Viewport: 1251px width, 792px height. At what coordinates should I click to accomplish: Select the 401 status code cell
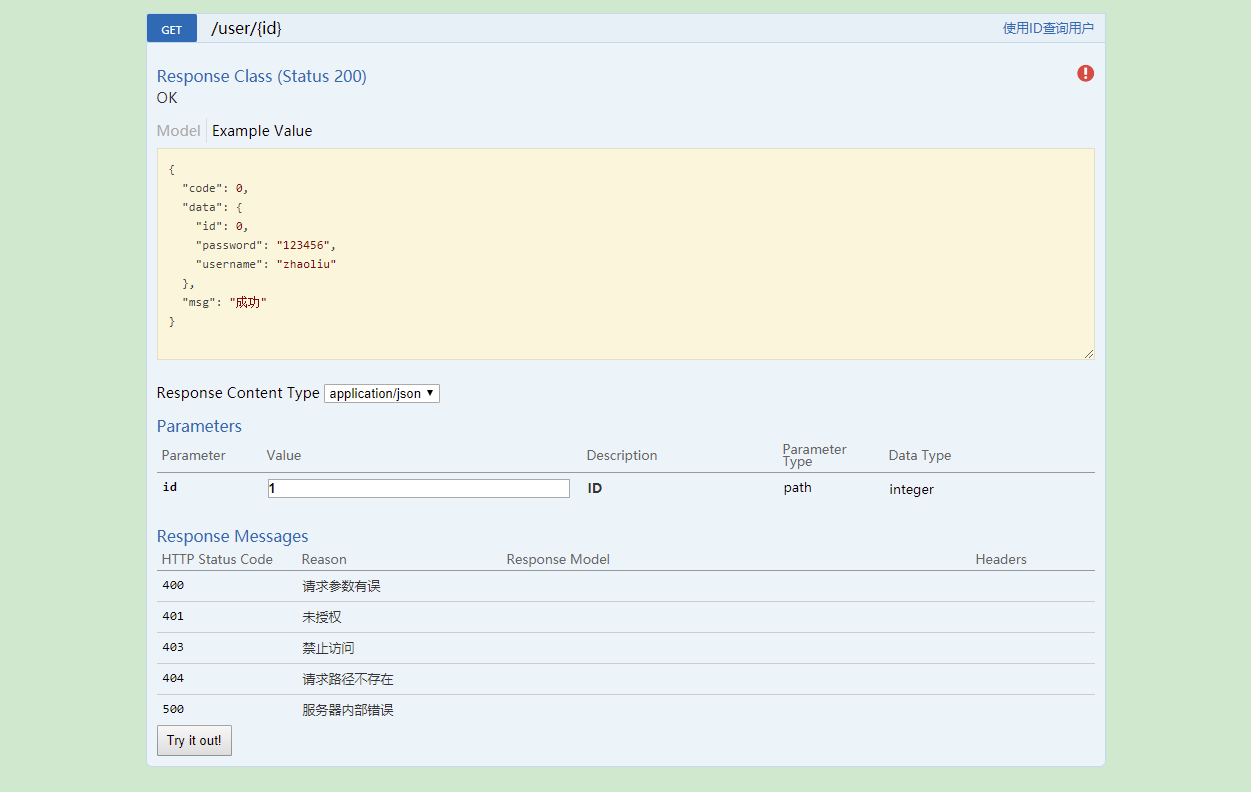[x=173, y=616]
